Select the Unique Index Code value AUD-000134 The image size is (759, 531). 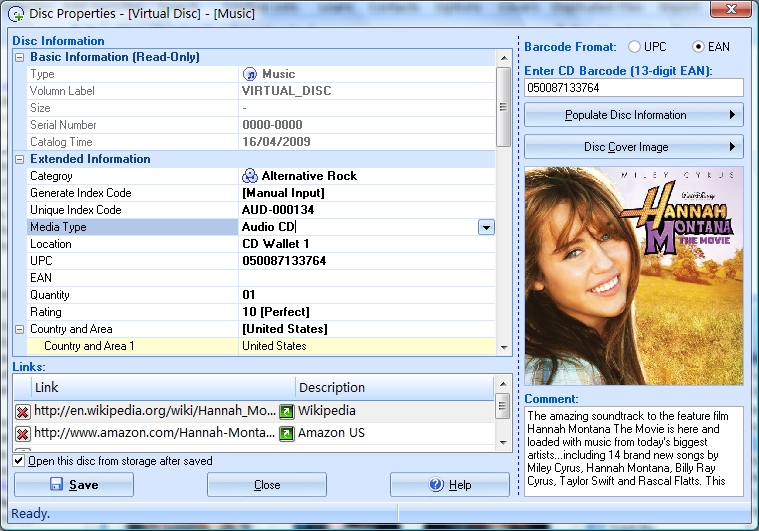[278, 210]
